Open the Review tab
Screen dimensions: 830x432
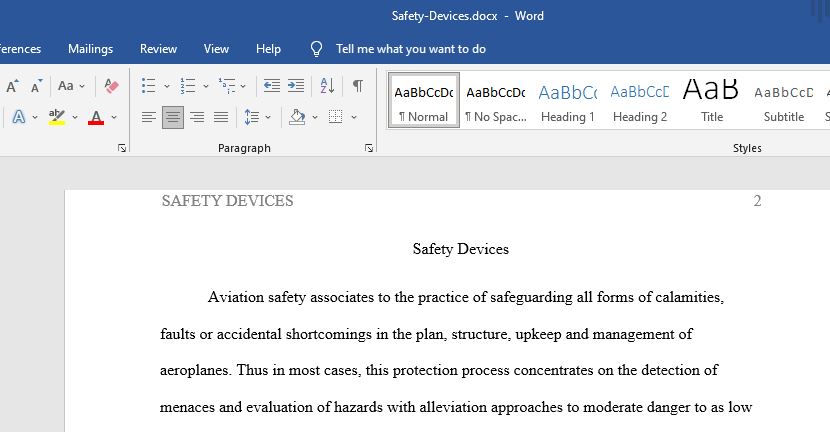coord(158,49)
